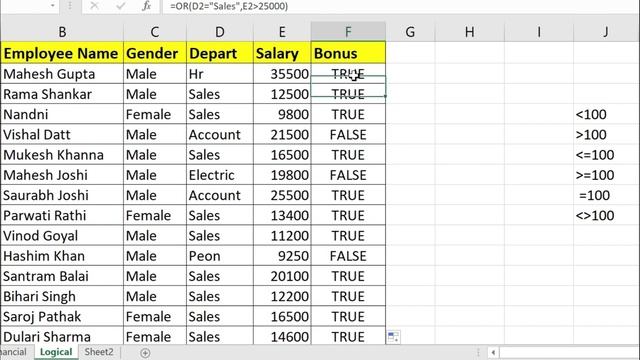Click the FALSE bonus for Vishal Datt

pyautogui.click(x=348, y=135)
